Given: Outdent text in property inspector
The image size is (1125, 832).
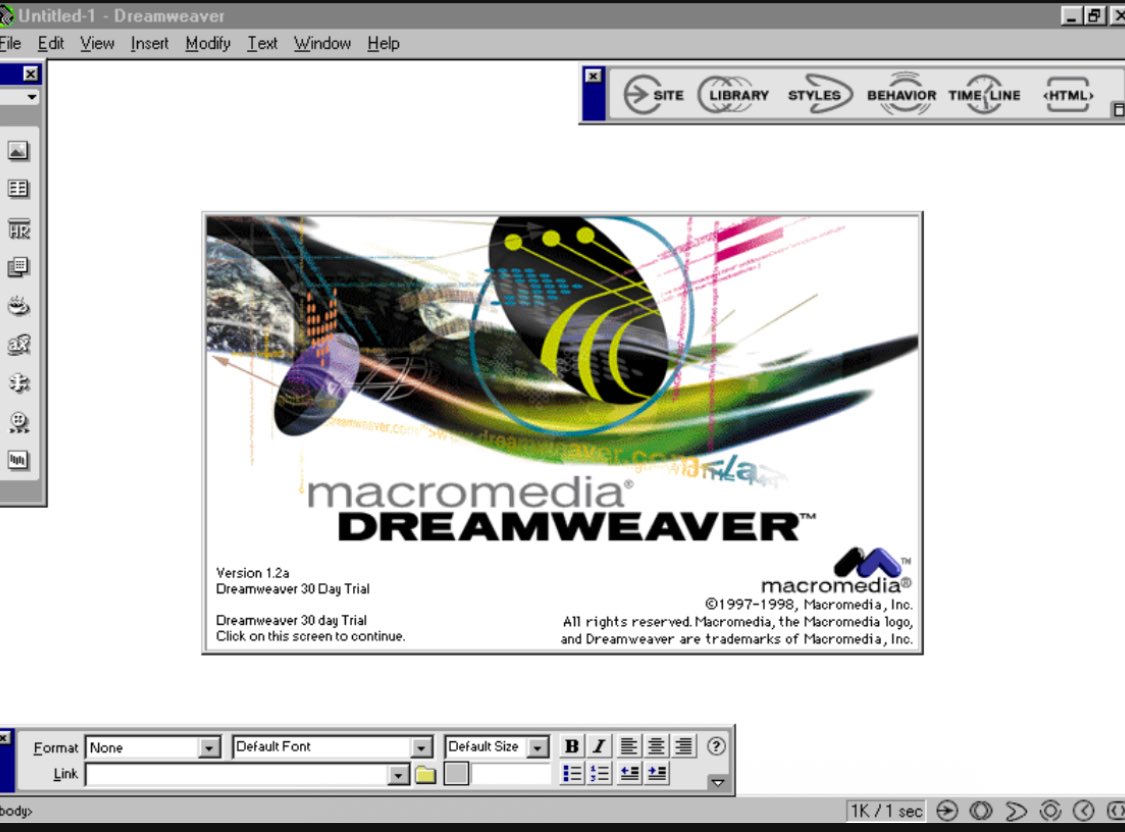Looking at the screenshot, I should coord(629,773).
